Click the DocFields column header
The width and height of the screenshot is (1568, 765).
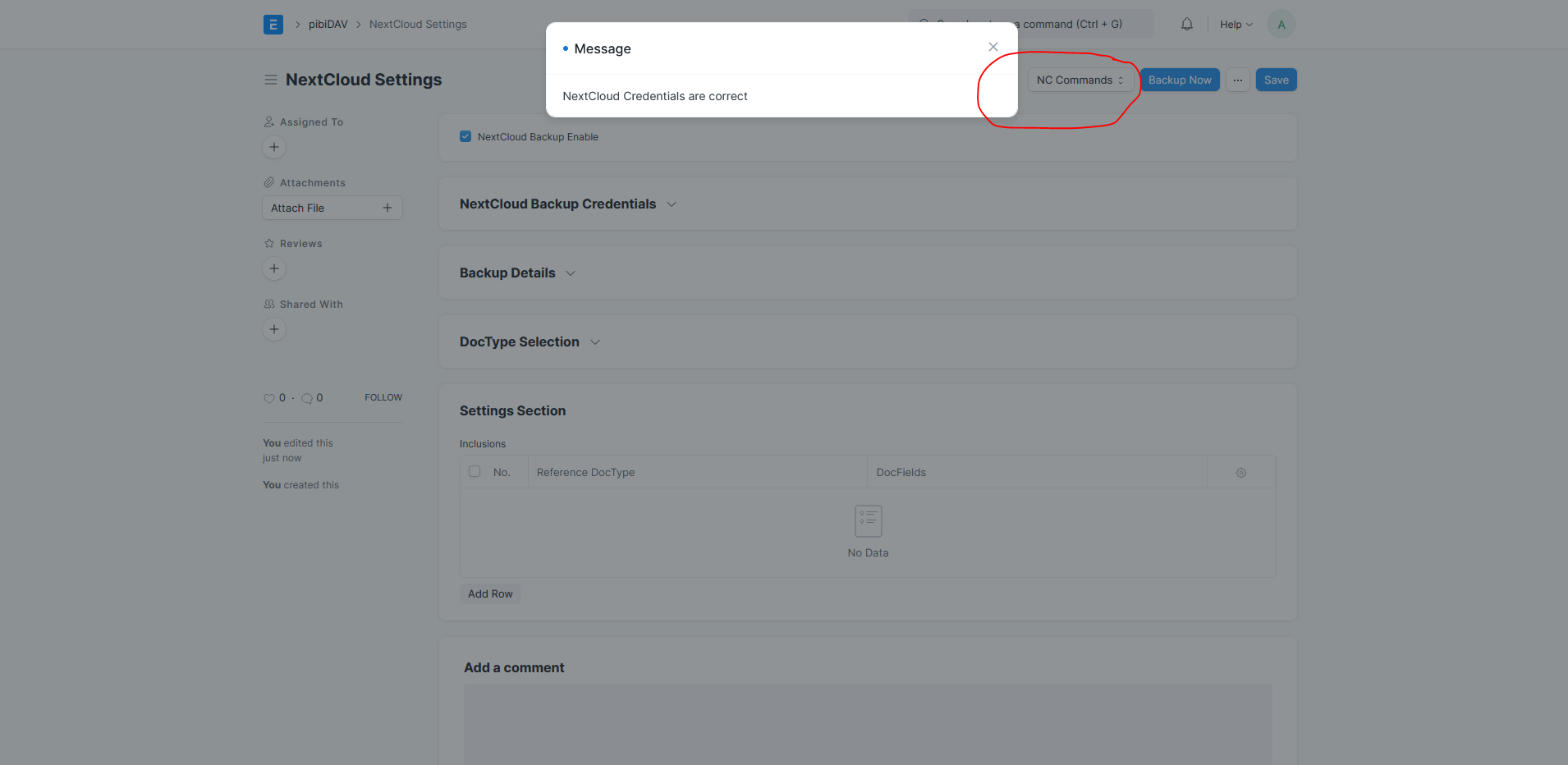1037,472
